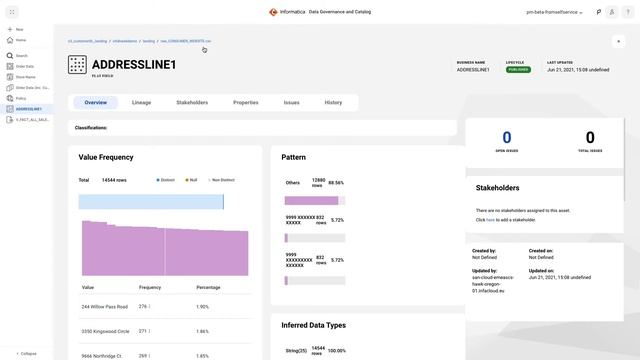Viewport: 640px width, 360px height.
Task: Open the user profile icon
Action: (x=612, y=12)
